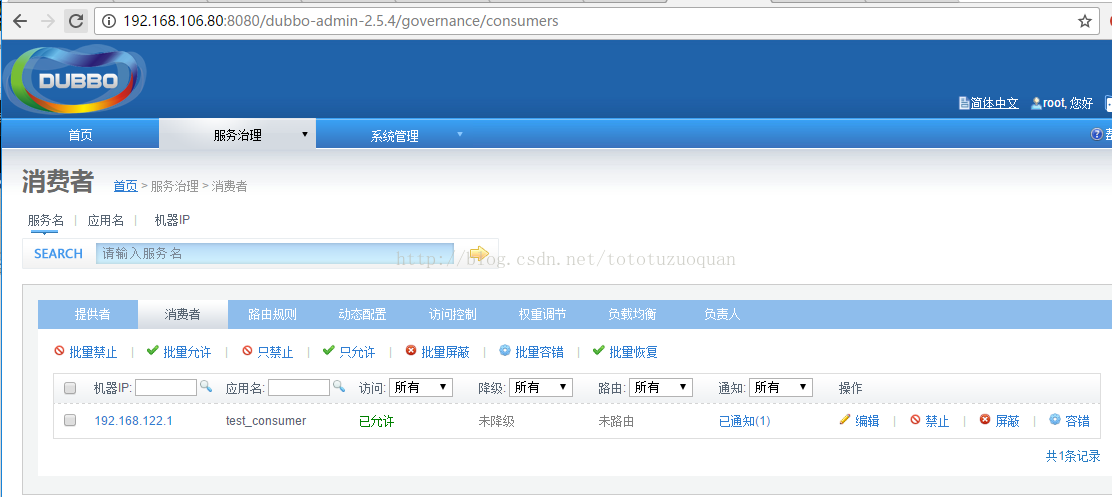1112x497 pixels.
Task: Open the 路由 filter dropdown
Action: [660, 387]
